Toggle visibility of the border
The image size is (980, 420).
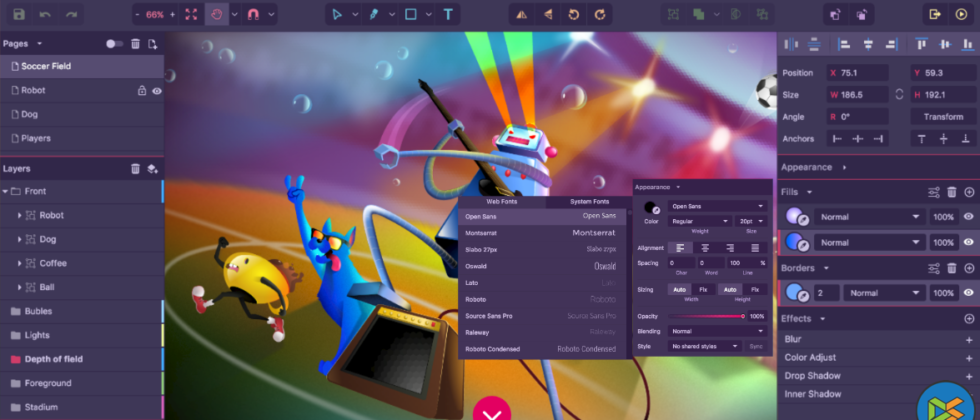click(968, 294)
